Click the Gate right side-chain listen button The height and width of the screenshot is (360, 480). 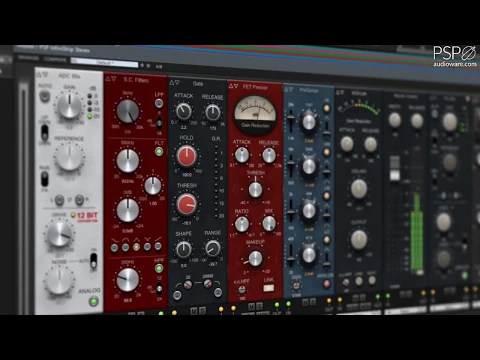[218, 293]
